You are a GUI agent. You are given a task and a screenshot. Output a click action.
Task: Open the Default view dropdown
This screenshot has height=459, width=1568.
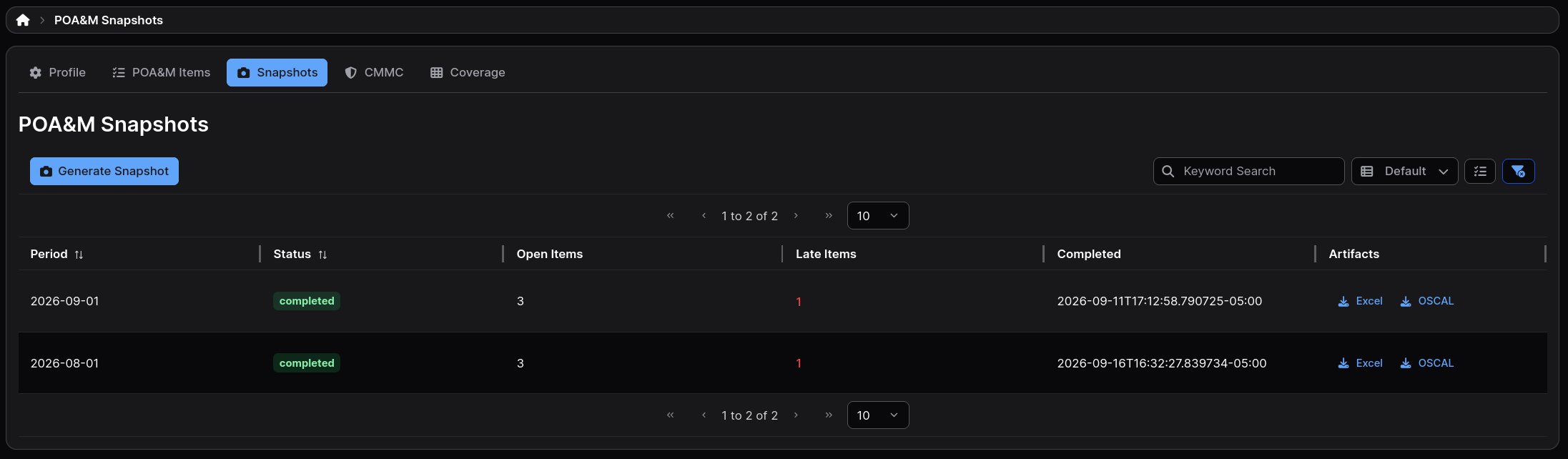tap(1404, 172)
